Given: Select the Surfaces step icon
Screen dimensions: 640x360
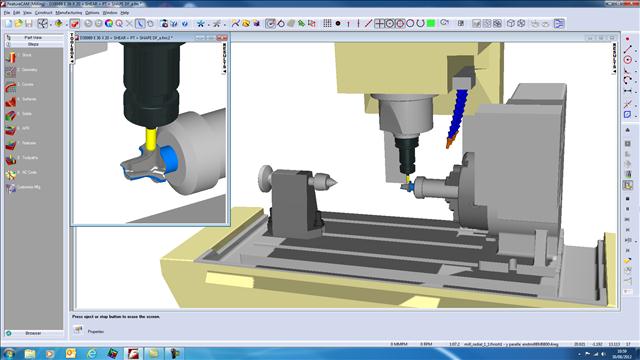Looking at the screenshot, I should [11, 100].
